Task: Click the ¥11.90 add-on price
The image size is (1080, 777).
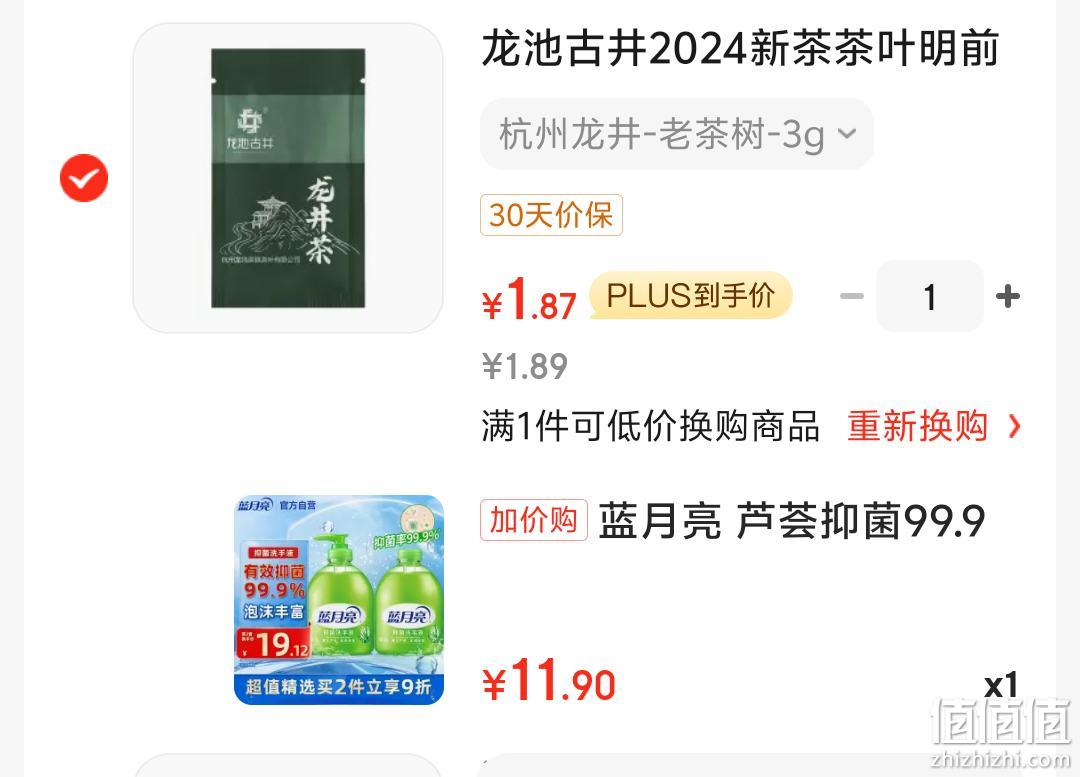Action: coord(549,681)
